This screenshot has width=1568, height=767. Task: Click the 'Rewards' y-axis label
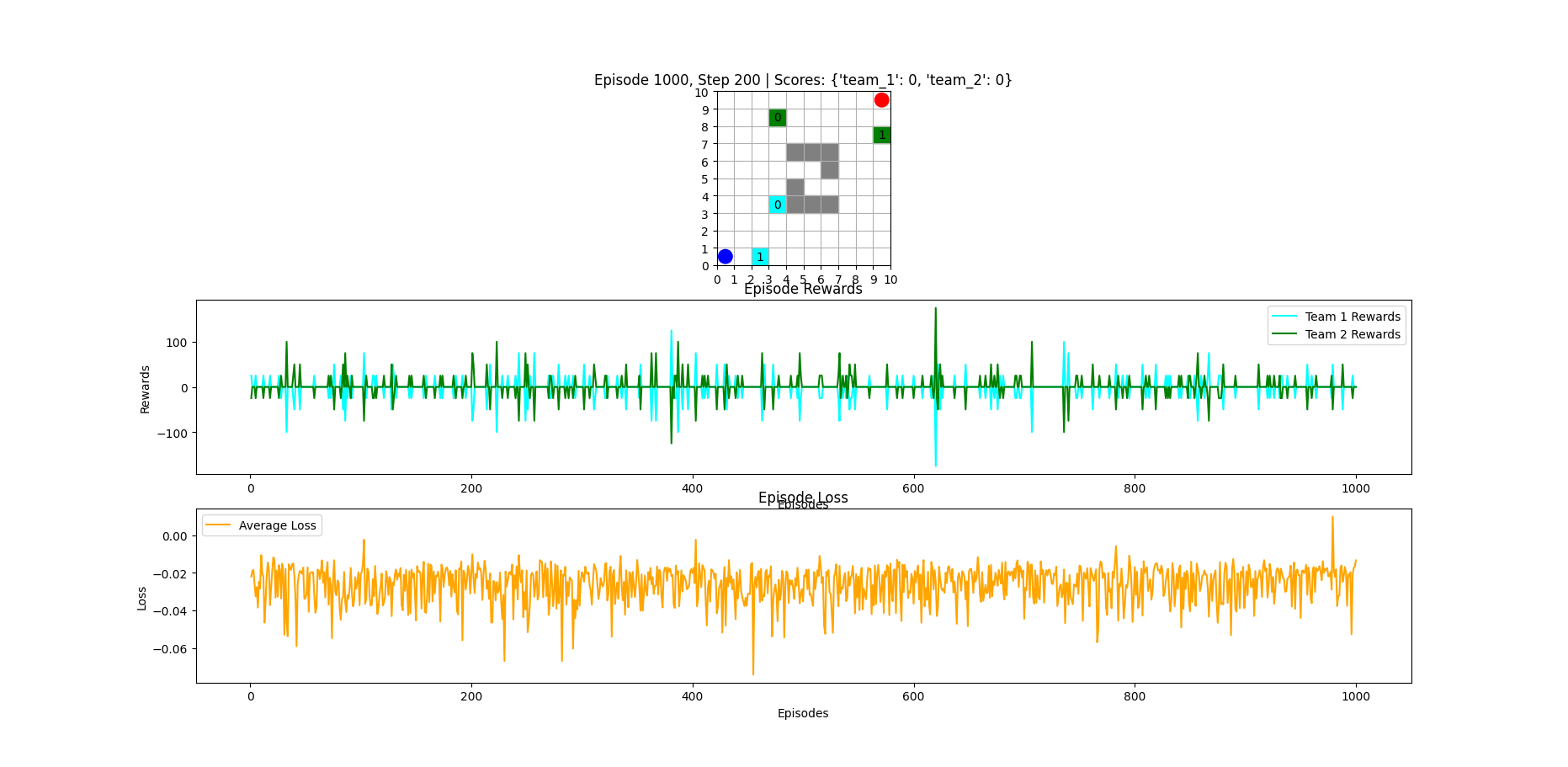coord(145,389)
